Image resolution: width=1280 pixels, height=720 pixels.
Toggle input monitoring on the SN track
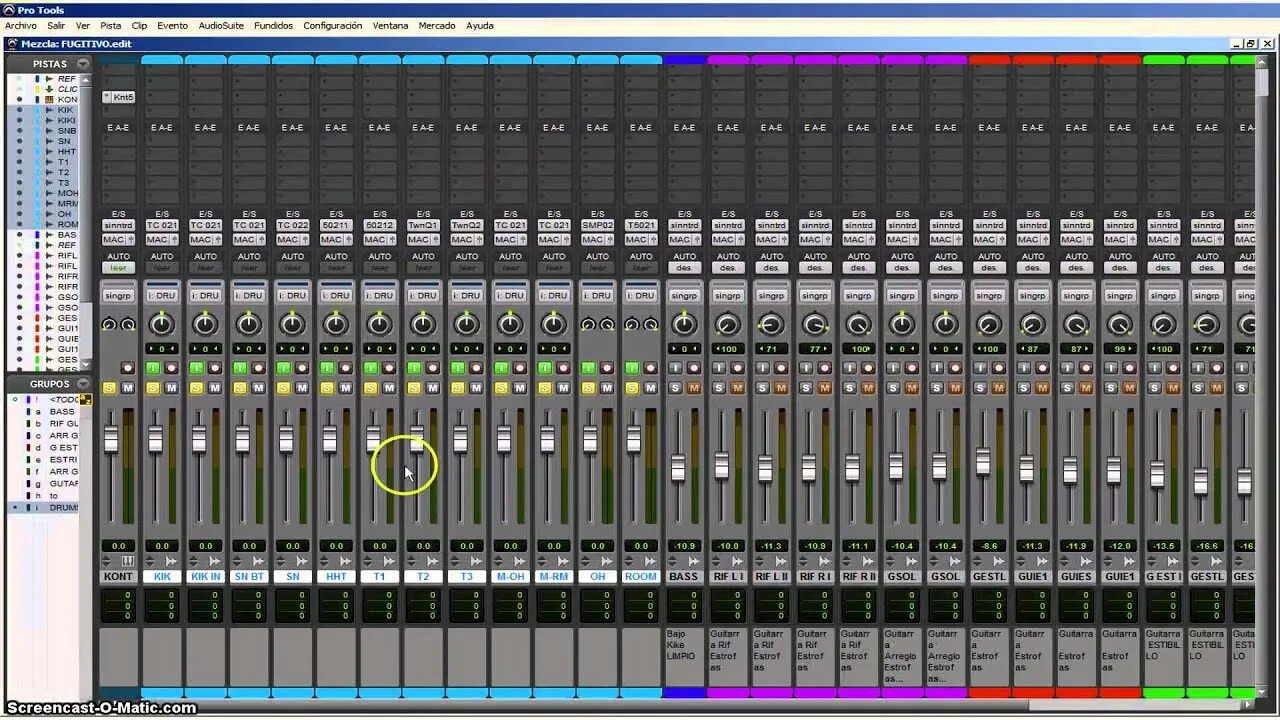[x=283, y=368]
